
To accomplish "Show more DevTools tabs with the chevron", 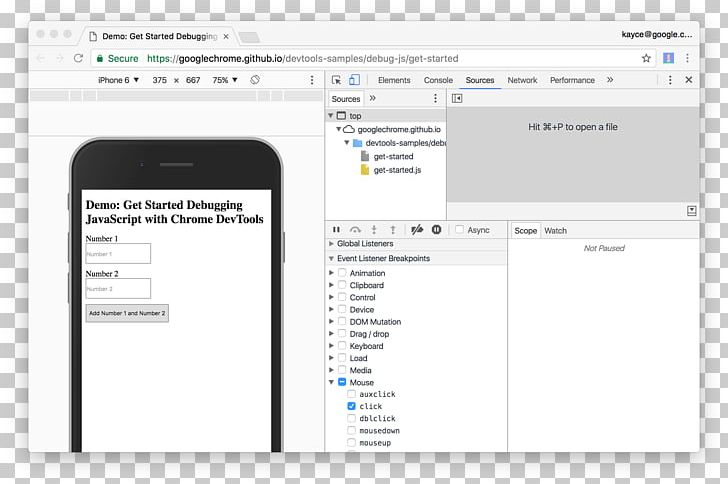I will tap(610, 80).
